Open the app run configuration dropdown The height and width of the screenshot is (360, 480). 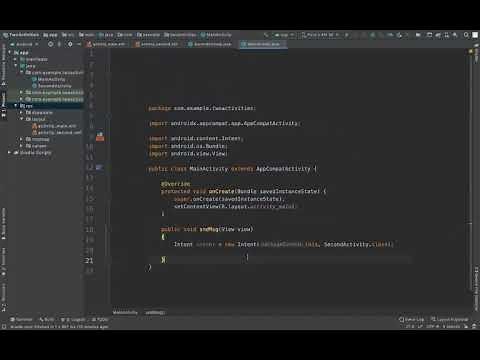coord(283,35)
